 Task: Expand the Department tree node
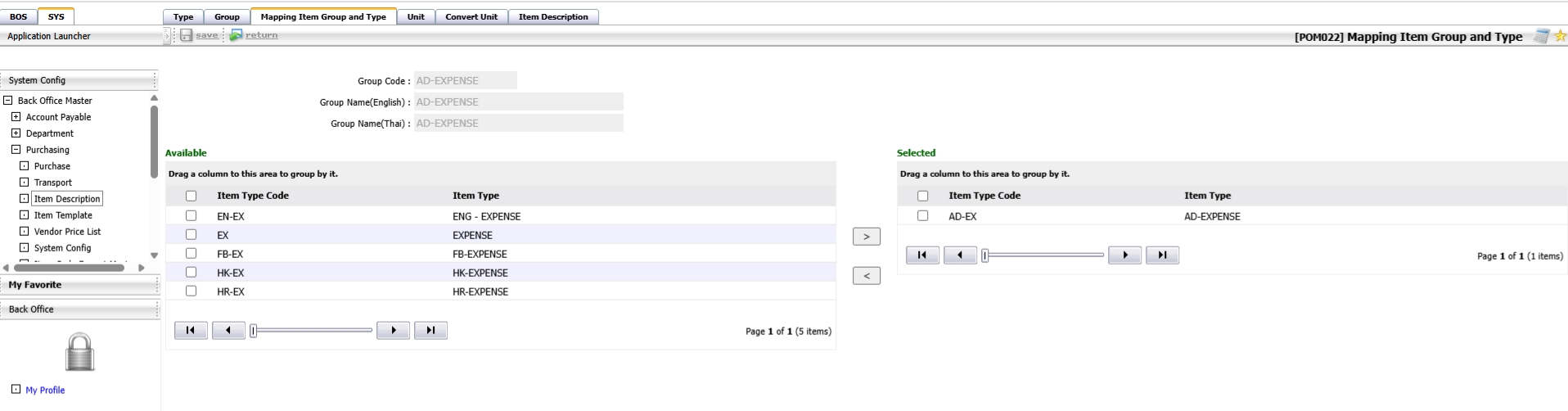pos(16,133)
